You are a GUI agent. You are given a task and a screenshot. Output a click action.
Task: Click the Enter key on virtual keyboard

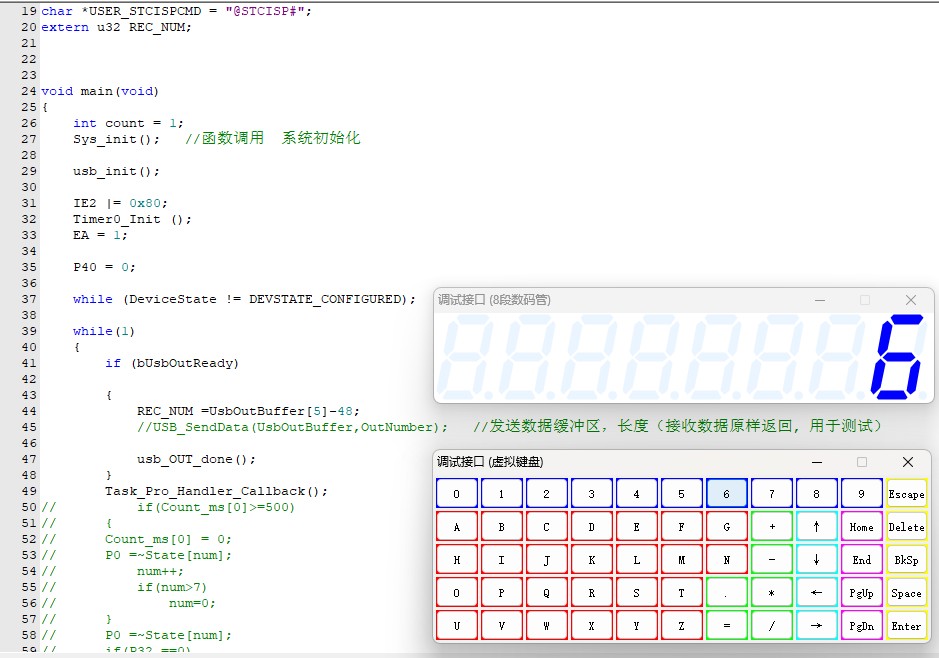[906, 626]
